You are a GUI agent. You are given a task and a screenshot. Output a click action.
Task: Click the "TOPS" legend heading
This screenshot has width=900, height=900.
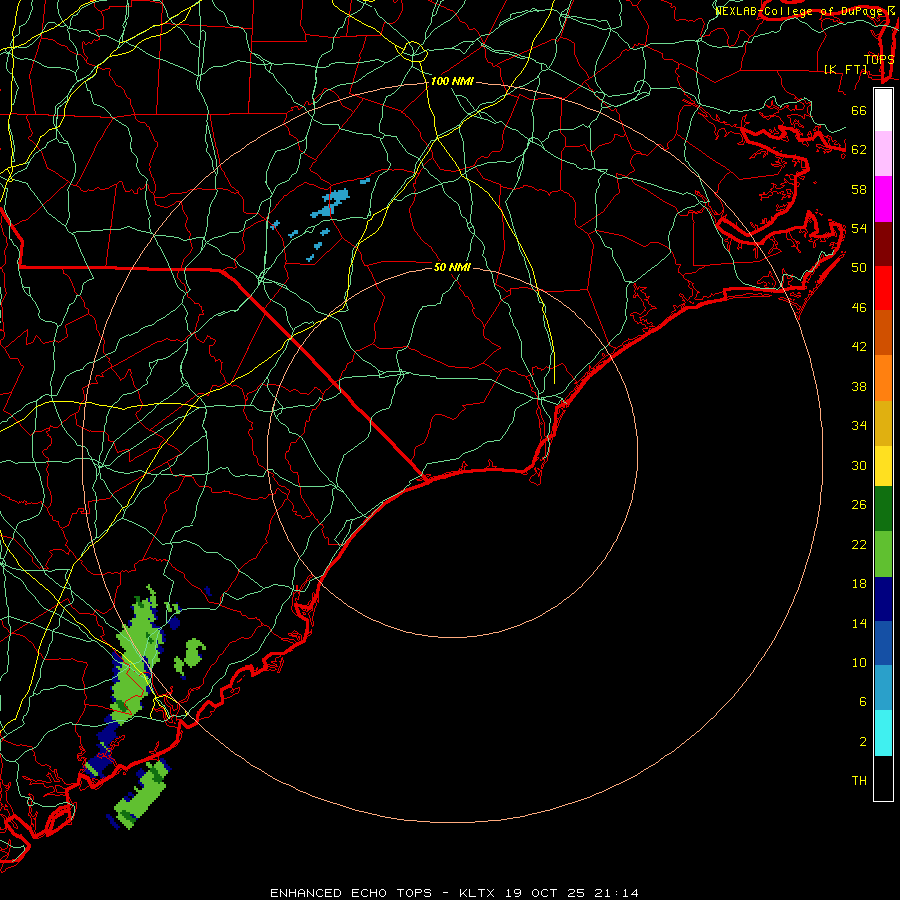pos(879,60)
